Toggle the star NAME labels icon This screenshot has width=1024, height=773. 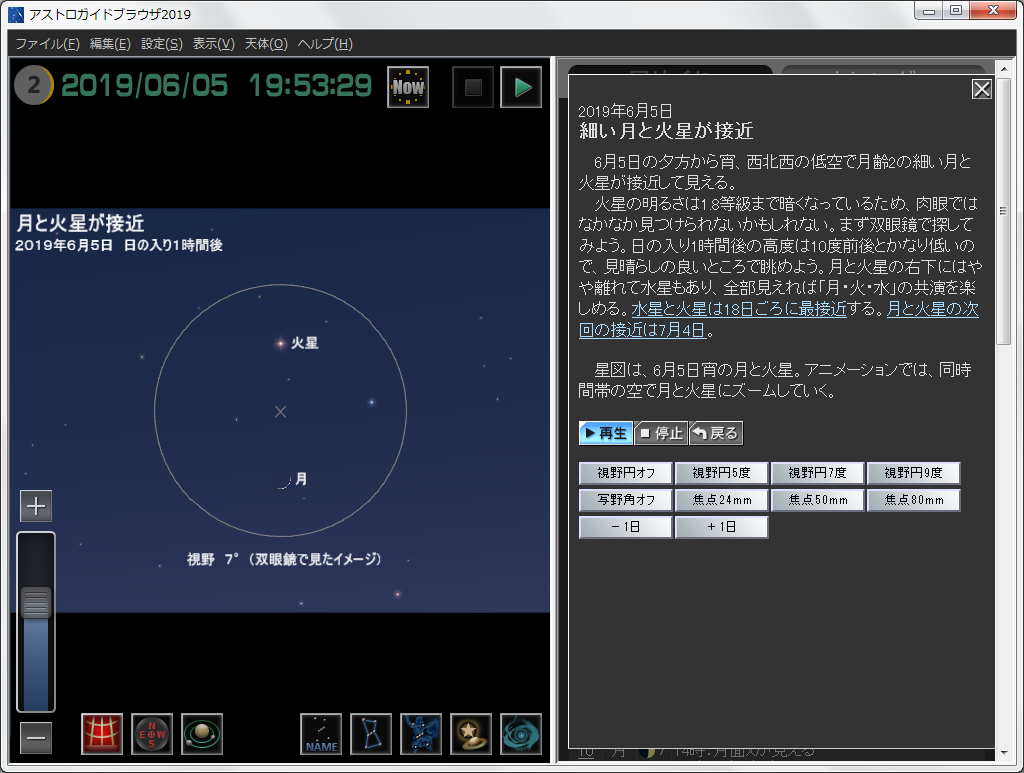point(321,734)
